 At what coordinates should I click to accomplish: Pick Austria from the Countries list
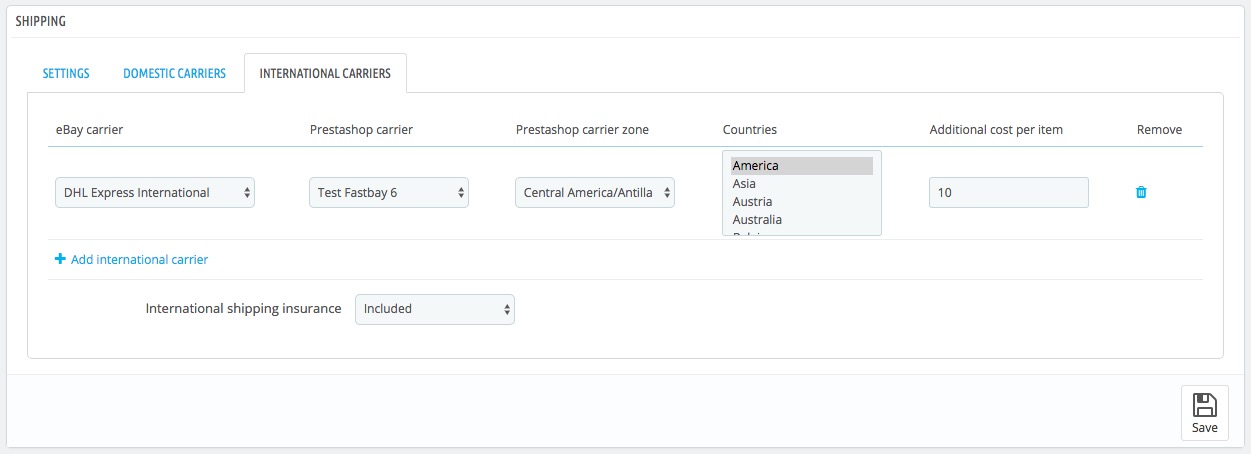coord(801,202)
